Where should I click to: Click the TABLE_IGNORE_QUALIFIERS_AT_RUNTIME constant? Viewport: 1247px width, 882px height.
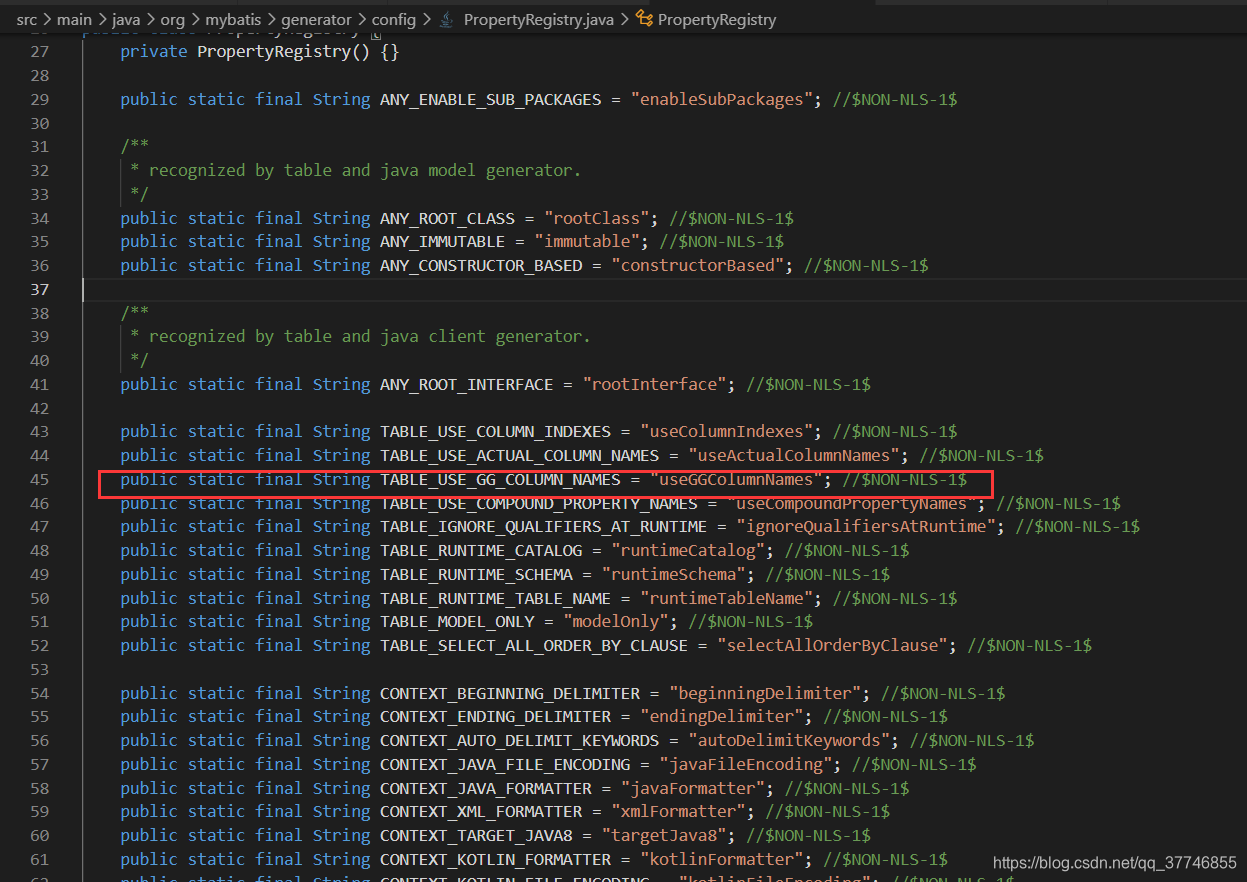pyautogui.click(x=543, y=526)
